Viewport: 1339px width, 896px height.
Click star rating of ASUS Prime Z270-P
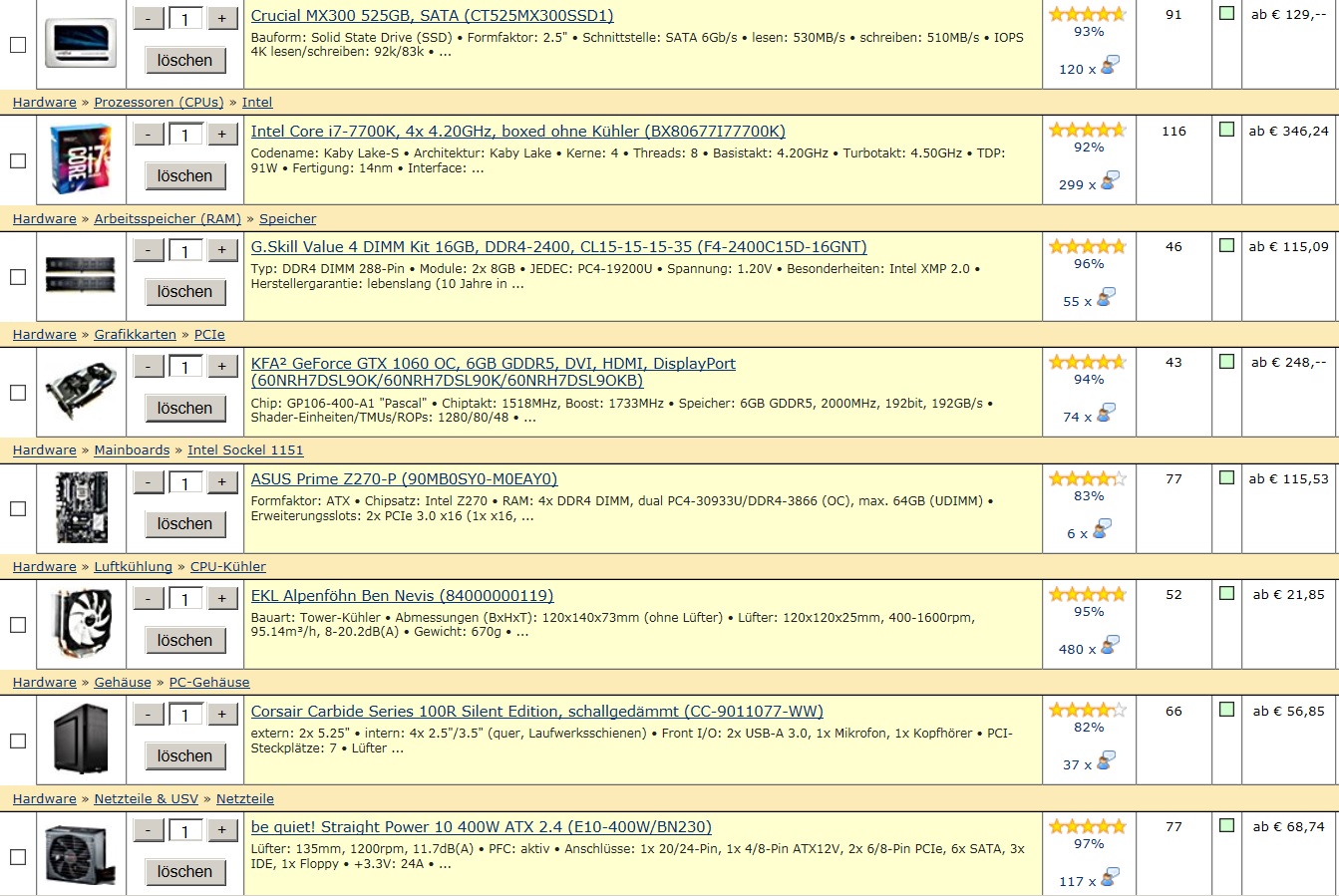1088,478
